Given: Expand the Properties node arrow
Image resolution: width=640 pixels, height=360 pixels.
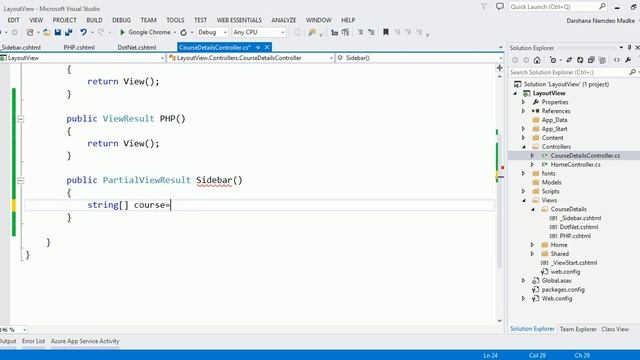Looking at the screenshot, I should 524,102.
